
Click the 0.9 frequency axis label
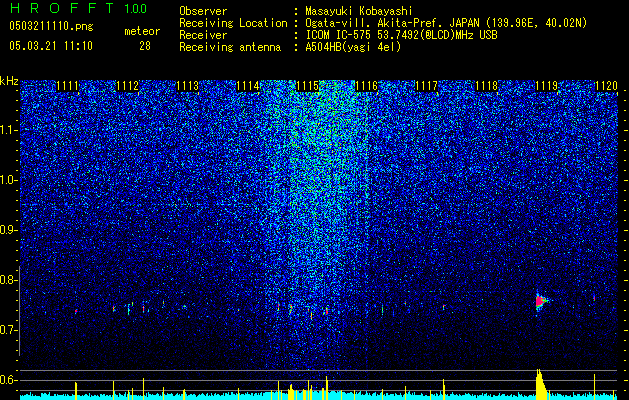point(8,230)
